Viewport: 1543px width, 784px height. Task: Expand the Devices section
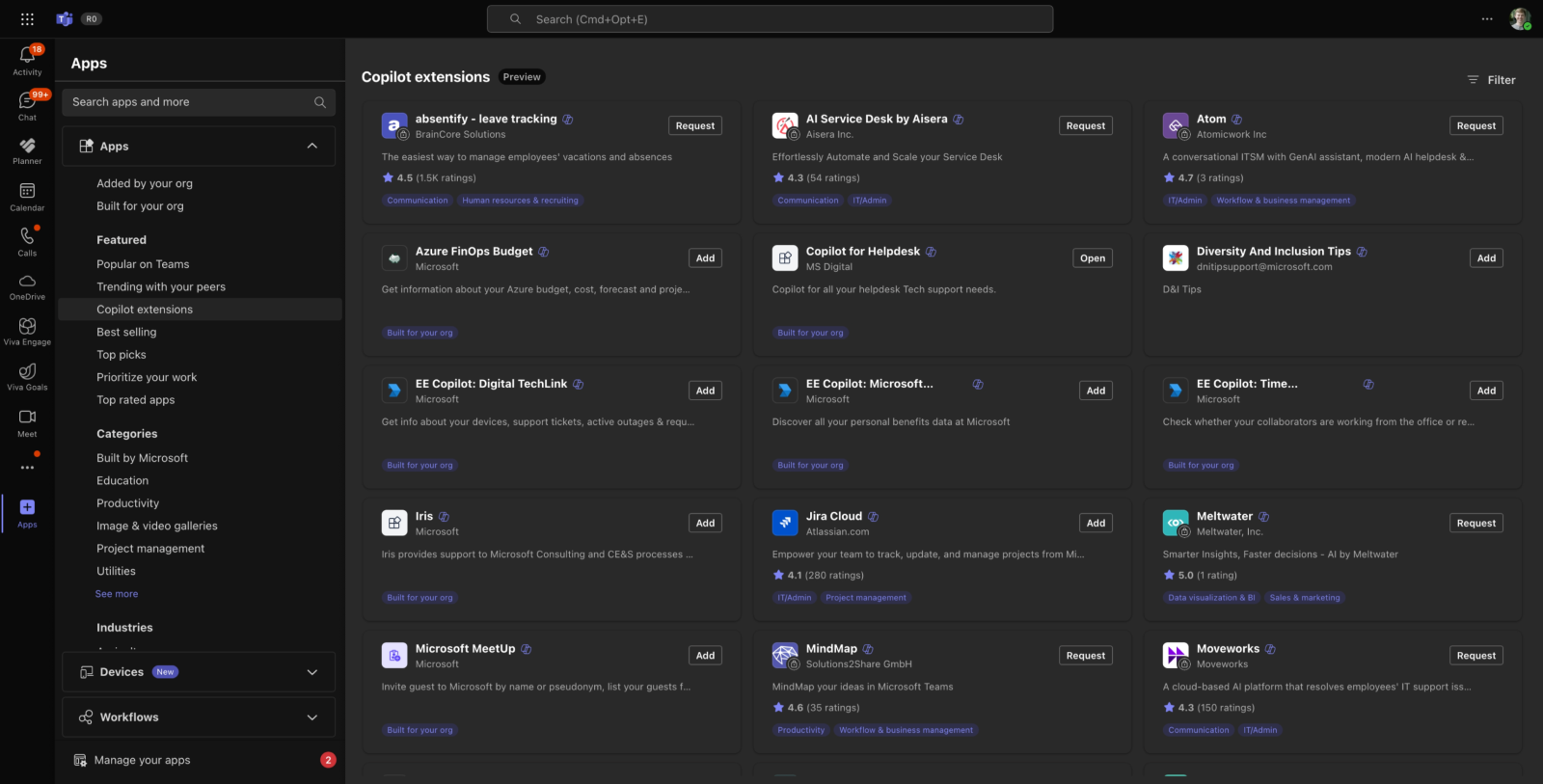coord(199,672)
